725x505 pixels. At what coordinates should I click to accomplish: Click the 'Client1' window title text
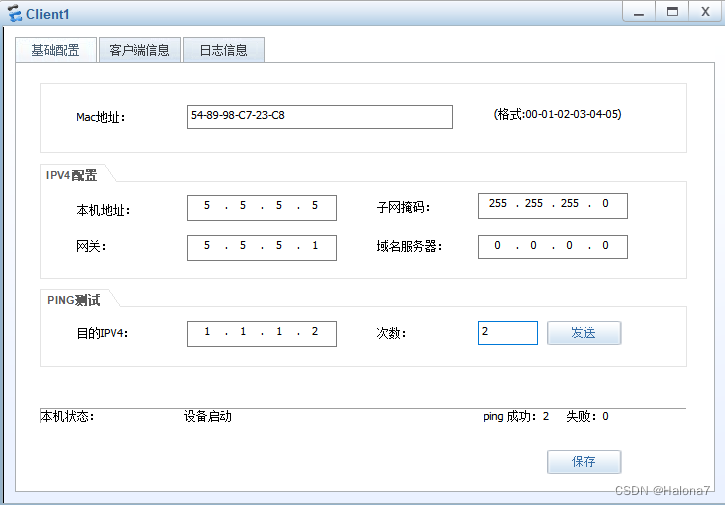pos(48,14)
